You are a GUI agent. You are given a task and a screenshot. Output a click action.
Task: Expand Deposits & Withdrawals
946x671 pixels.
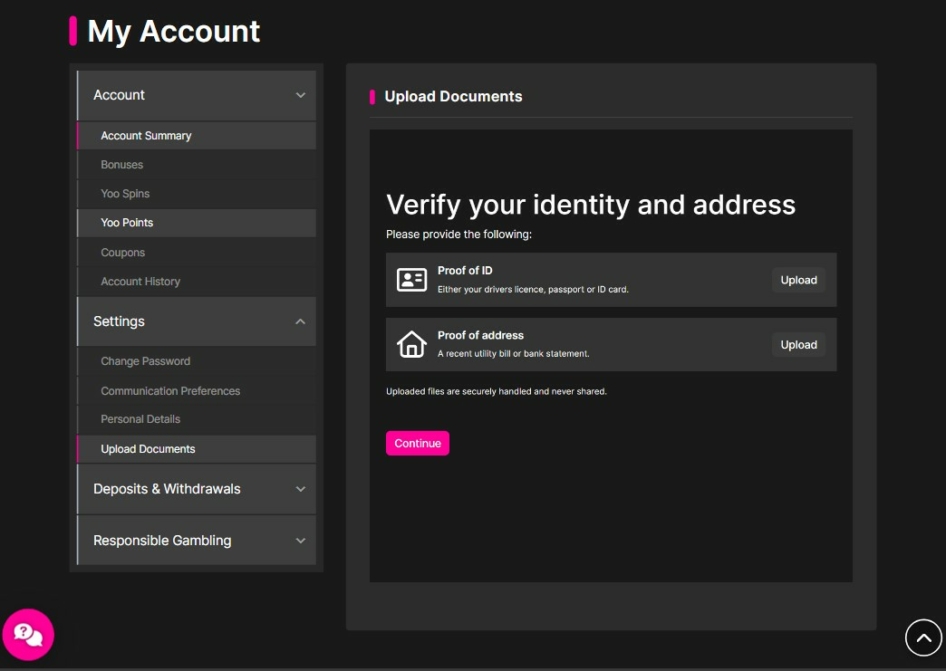tap(195, 489)
